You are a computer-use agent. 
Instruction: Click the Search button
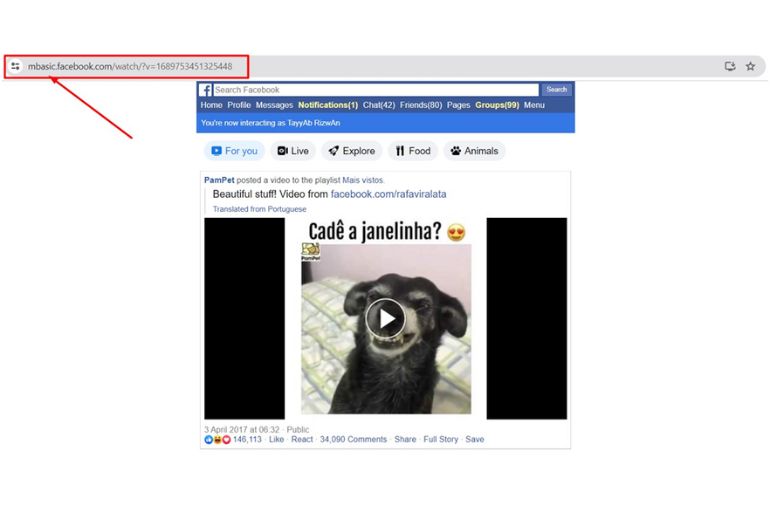(x=556, y=90)
